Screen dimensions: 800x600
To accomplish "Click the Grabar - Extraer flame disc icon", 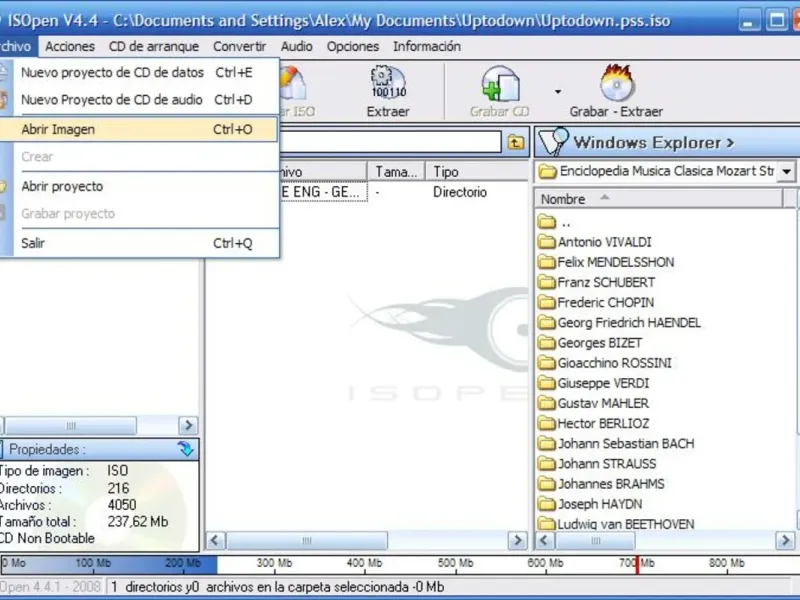I will (617, 83).
